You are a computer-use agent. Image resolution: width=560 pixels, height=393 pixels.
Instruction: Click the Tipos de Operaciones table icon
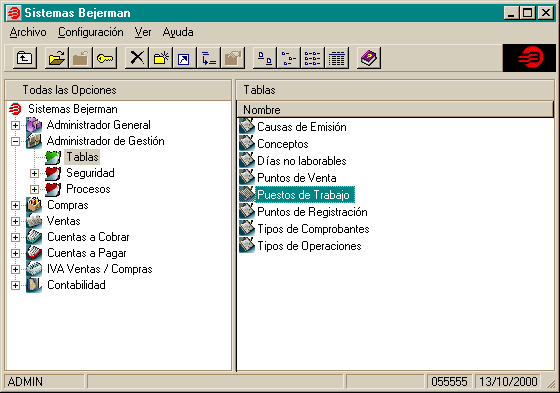(247, 246)
